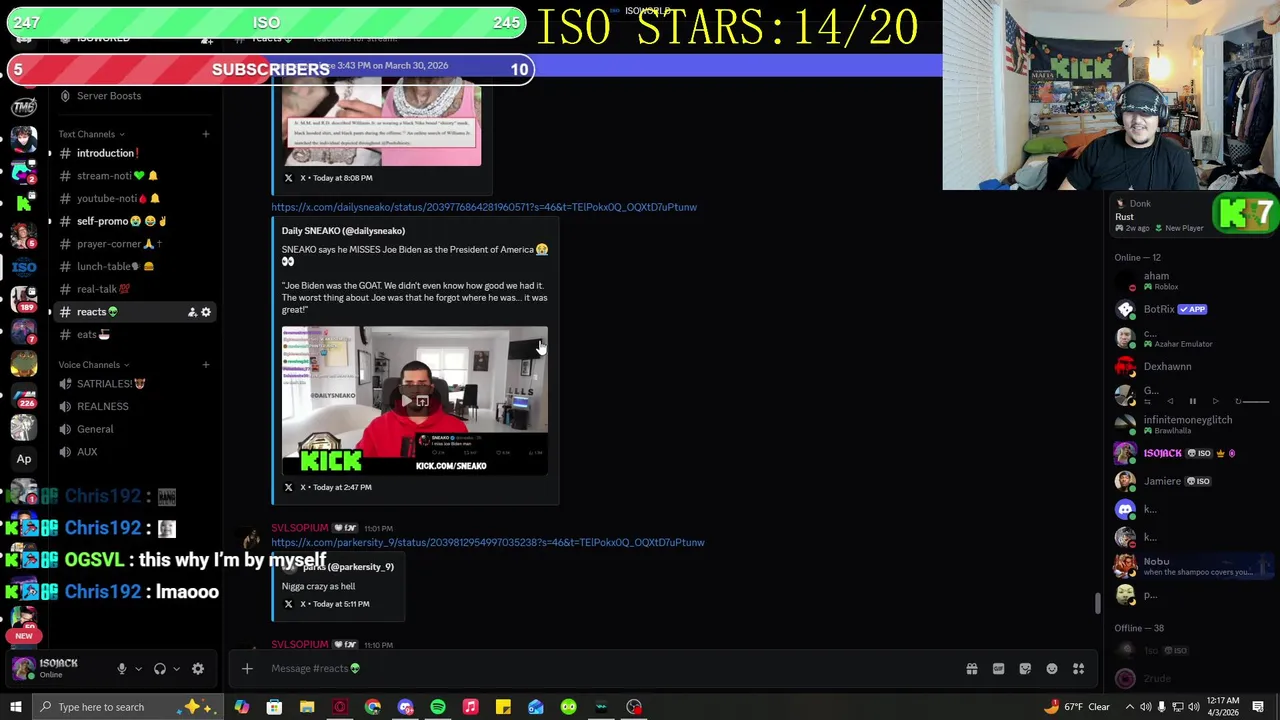Open the sticker picker
This screenshot has height=720, width=1280.
click(x=1025, y=669)
